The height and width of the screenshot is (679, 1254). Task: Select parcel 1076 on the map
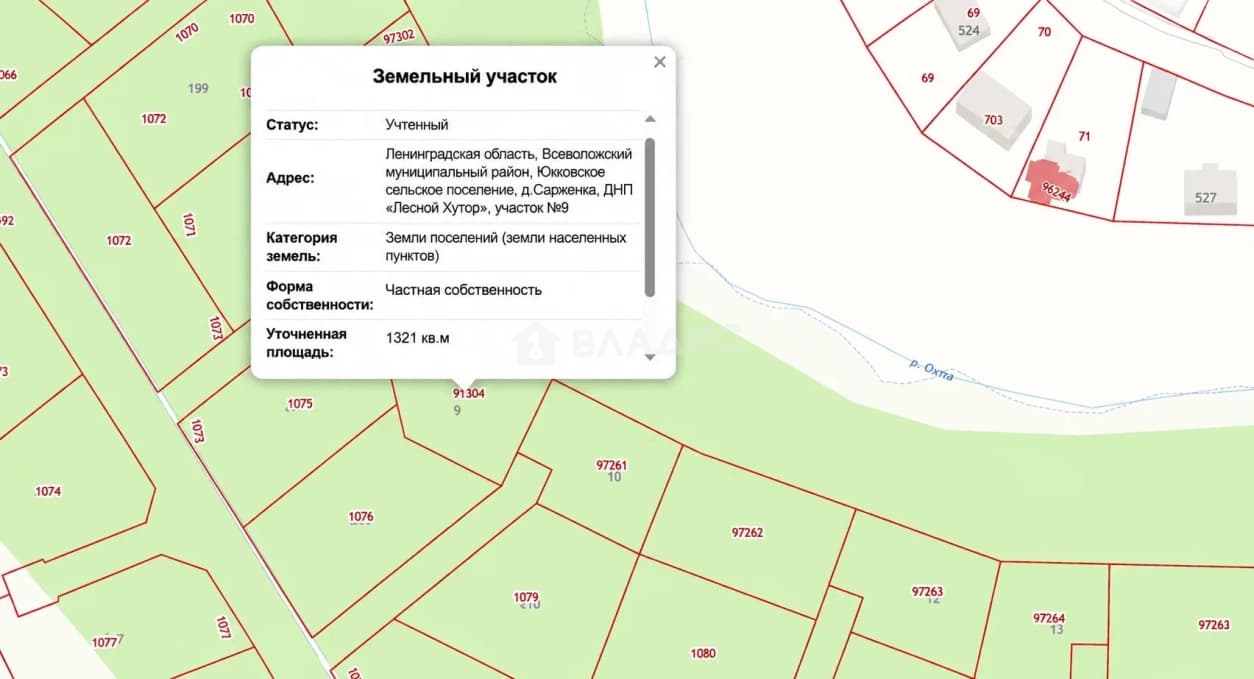(x=361, y=517)
